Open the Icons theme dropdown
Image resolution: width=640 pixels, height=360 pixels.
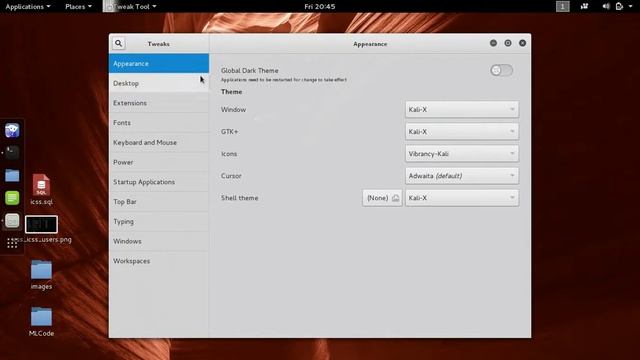[x=462, y=153]
